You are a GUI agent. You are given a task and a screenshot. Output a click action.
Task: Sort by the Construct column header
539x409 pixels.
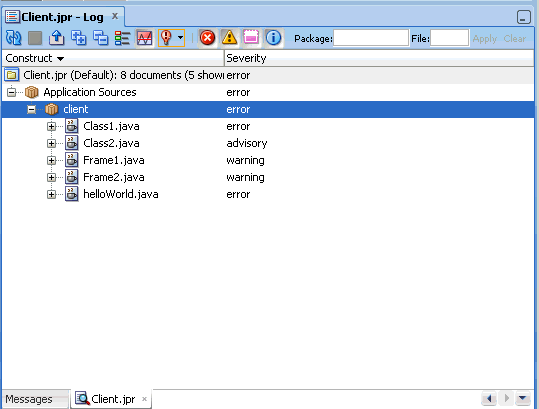click(x=113, y=58)
